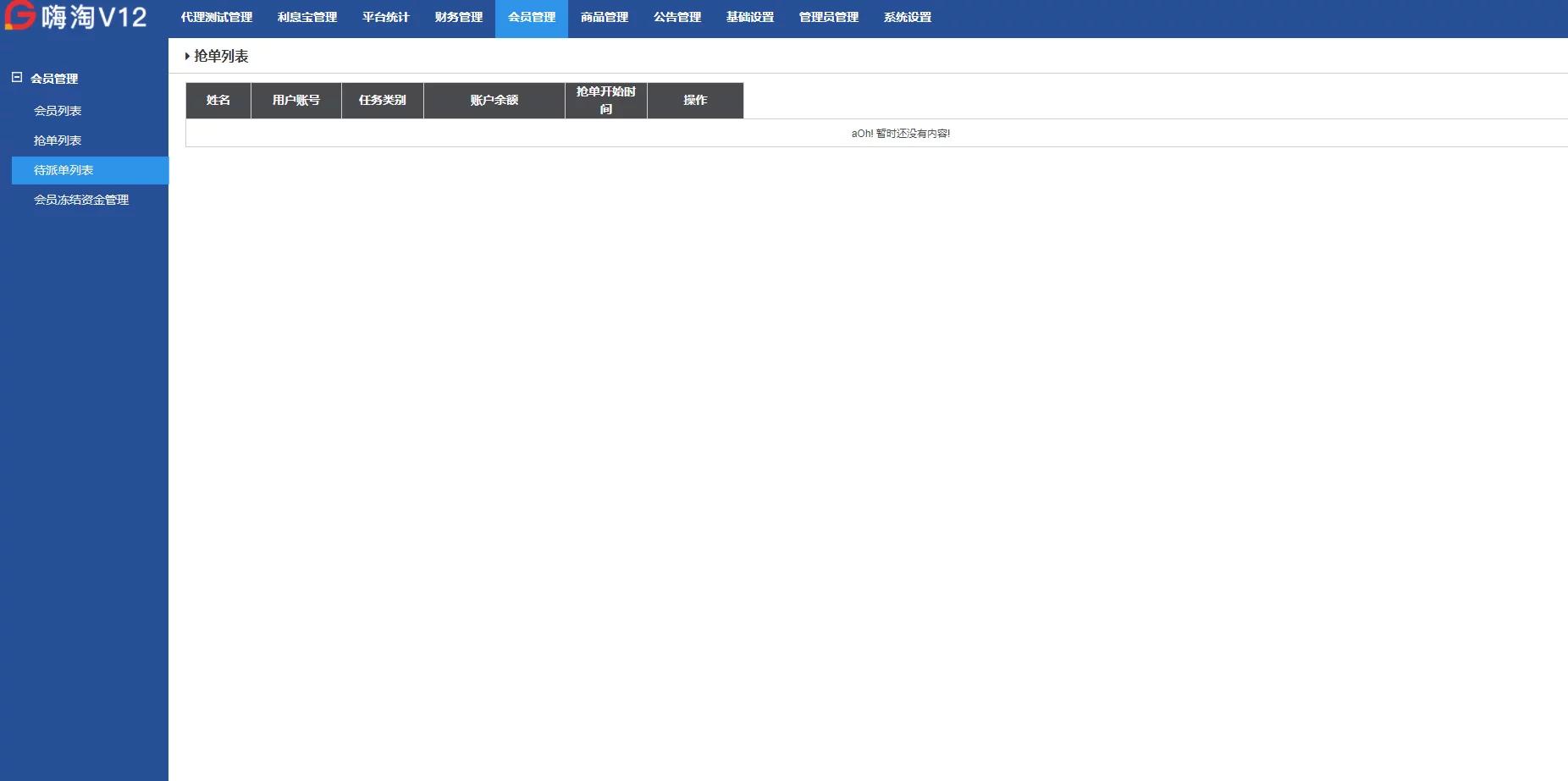Click the 账户余额 column header
Screen dimensions: 1568x781
494,100
